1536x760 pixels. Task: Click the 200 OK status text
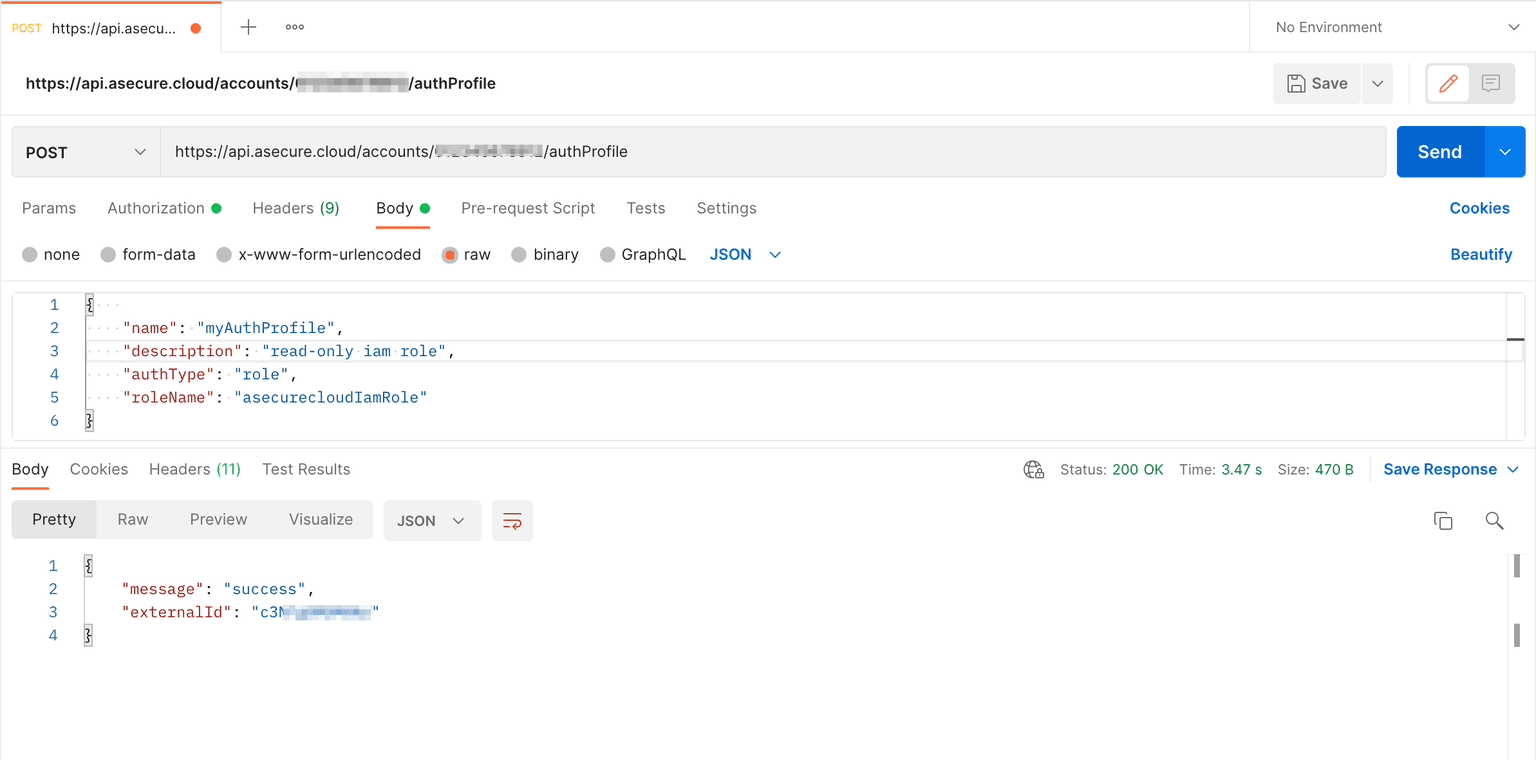tap(1138, 469)
